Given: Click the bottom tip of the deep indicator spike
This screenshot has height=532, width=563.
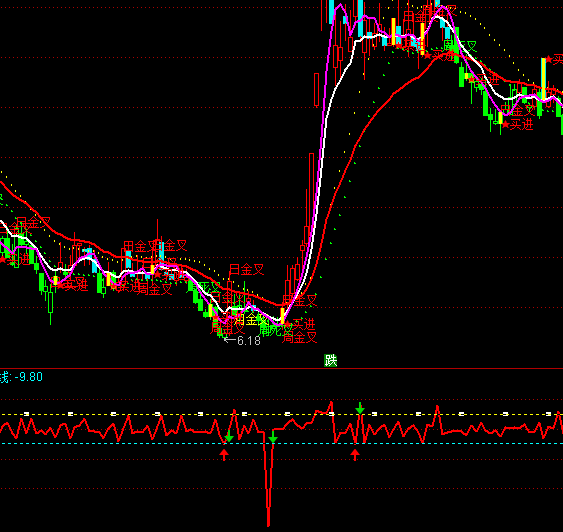Looking at the screenshot, I should [268, 525].
